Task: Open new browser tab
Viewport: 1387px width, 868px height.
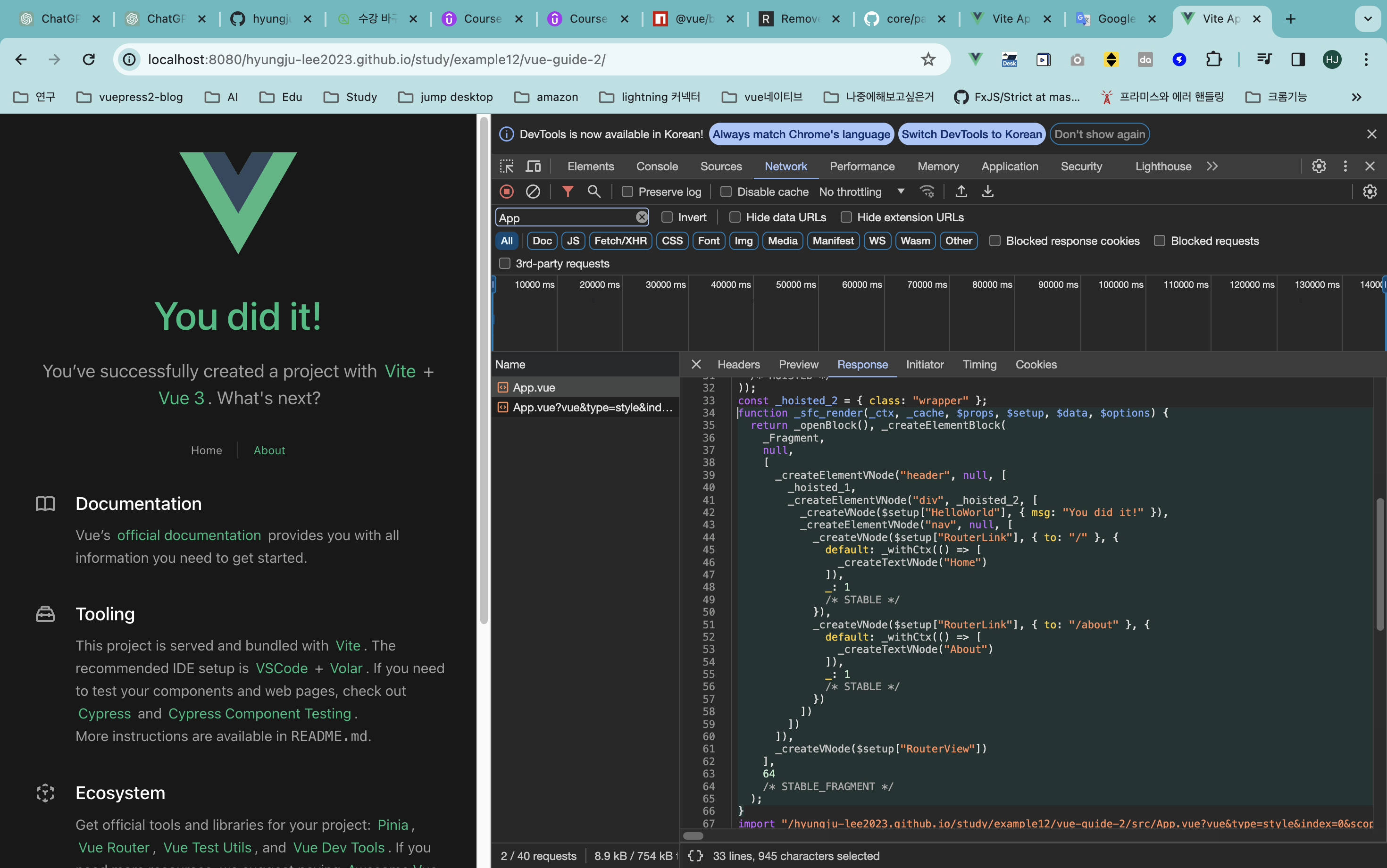Action: point(1291,19)
